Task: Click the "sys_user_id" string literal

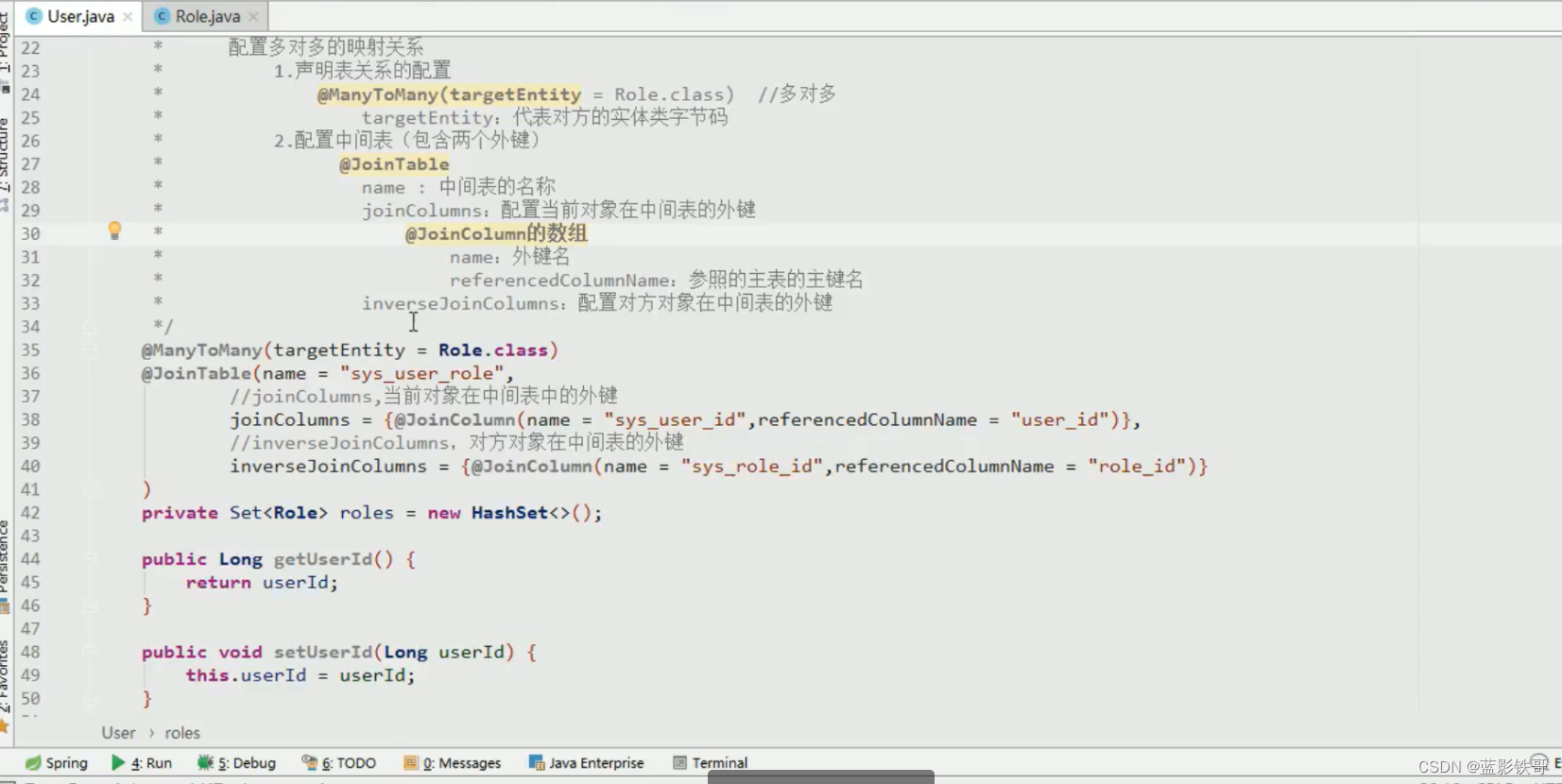Action: (675, 420)
